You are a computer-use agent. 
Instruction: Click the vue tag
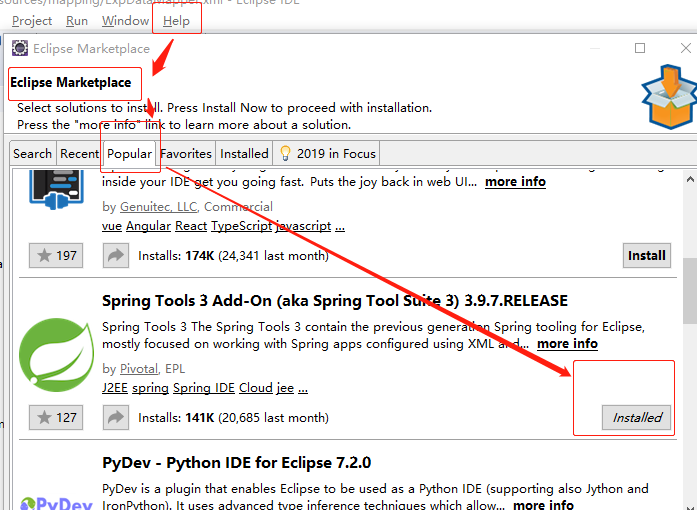[x=112, y=226]
